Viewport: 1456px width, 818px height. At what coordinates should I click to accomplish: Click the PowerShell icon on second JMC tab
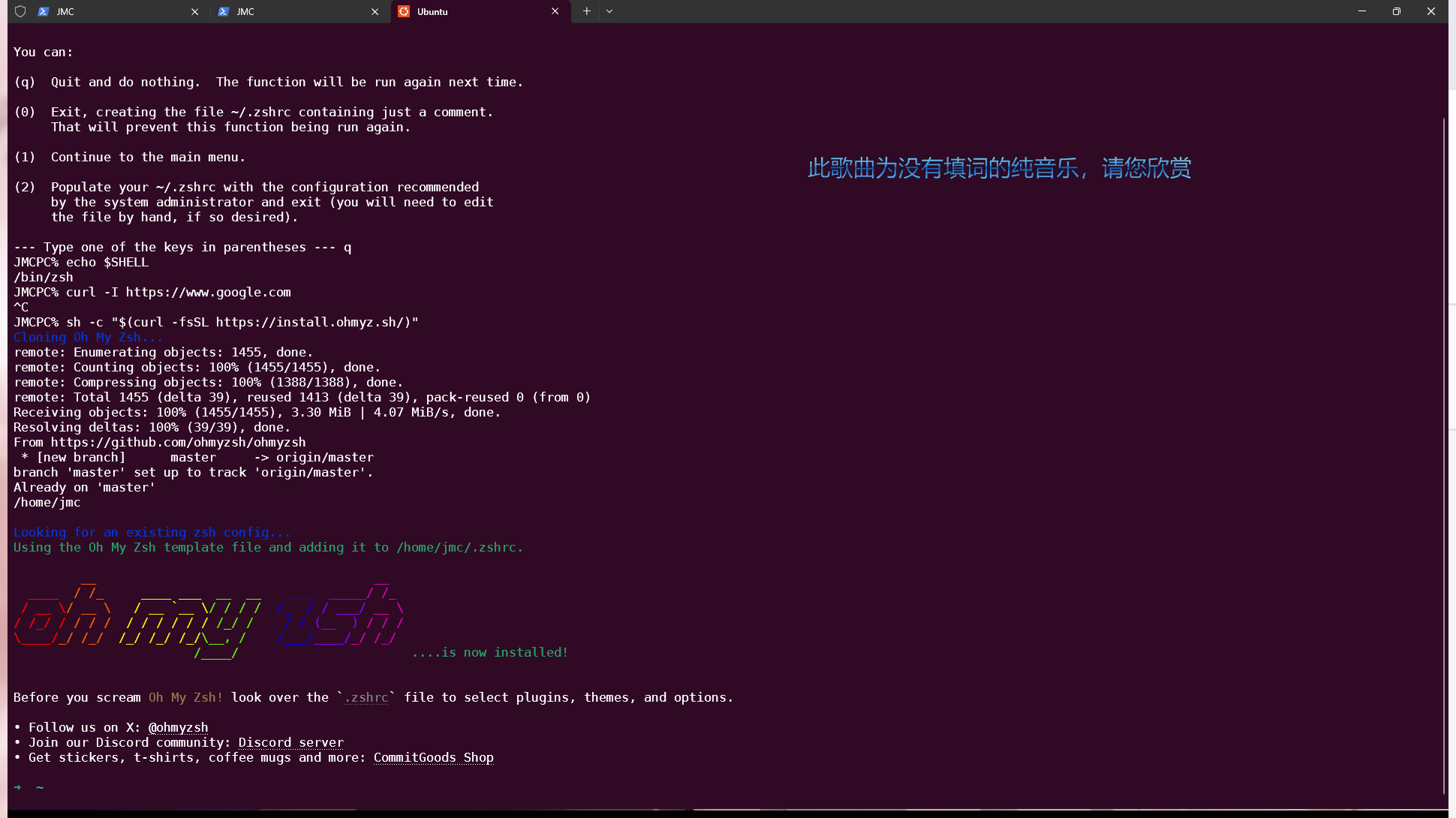[x=224, y=11]
